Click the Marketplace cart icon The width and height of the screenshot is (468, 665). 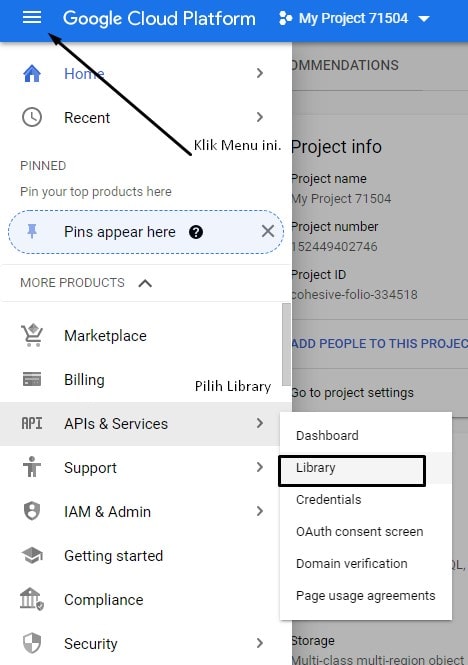coord(32,335)
